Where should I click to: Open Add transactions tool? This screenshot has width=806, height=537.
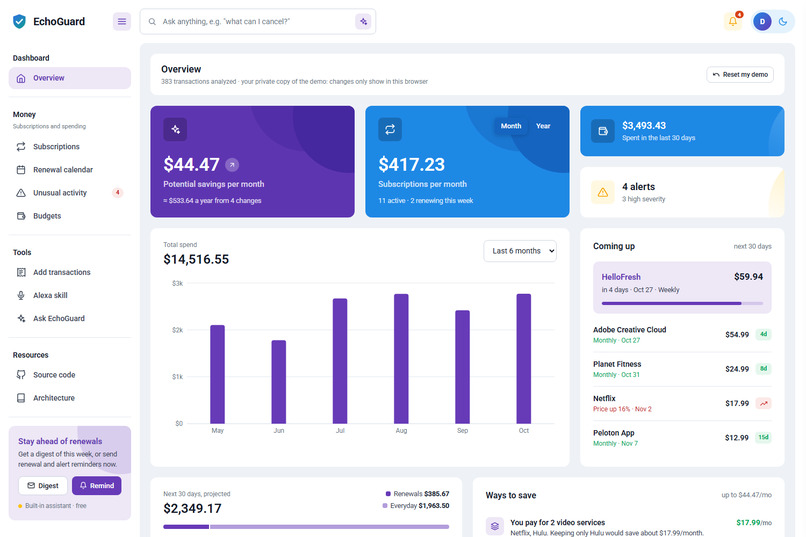coord(70,272)
